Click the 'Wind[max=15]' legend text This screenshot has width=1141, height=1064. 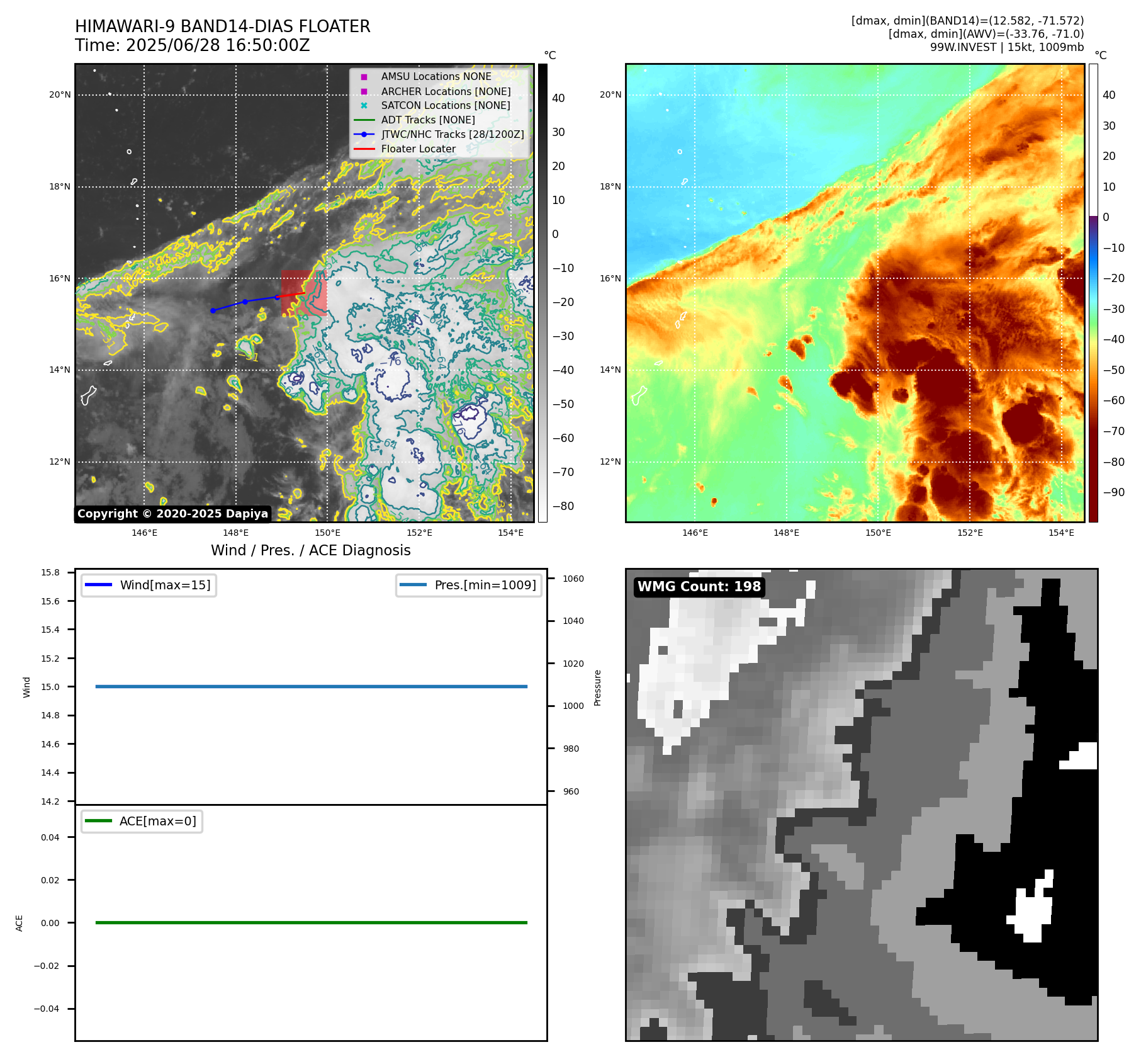click(166, 585)
